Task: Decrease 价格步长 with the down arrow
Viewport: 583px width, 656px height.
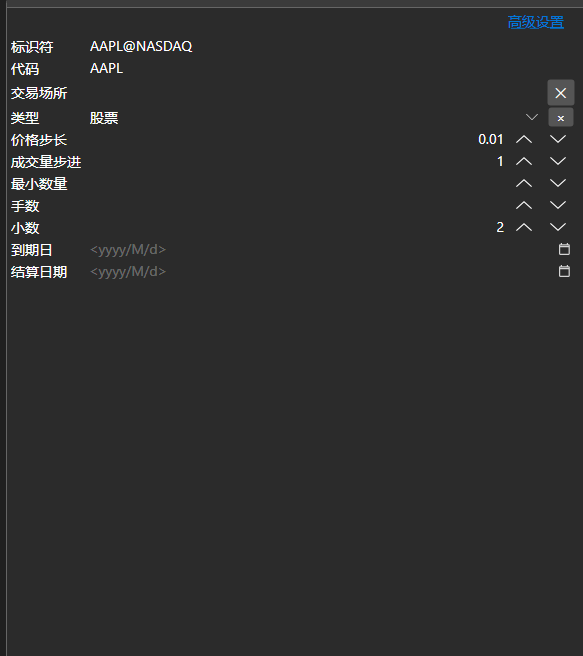Action: click(558, 139)
